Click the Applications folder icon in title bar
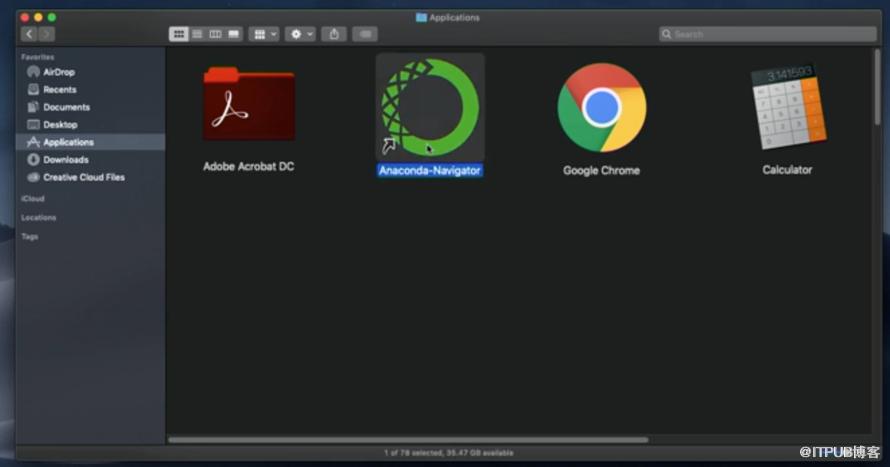The height and width of the screenshot is (467, 890). pos(421,18)
